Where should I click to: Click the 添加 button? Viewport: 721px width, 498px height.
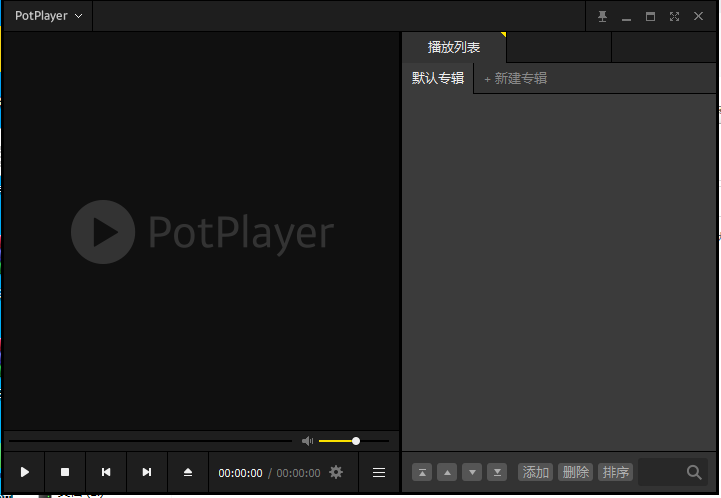pos(535,472)
